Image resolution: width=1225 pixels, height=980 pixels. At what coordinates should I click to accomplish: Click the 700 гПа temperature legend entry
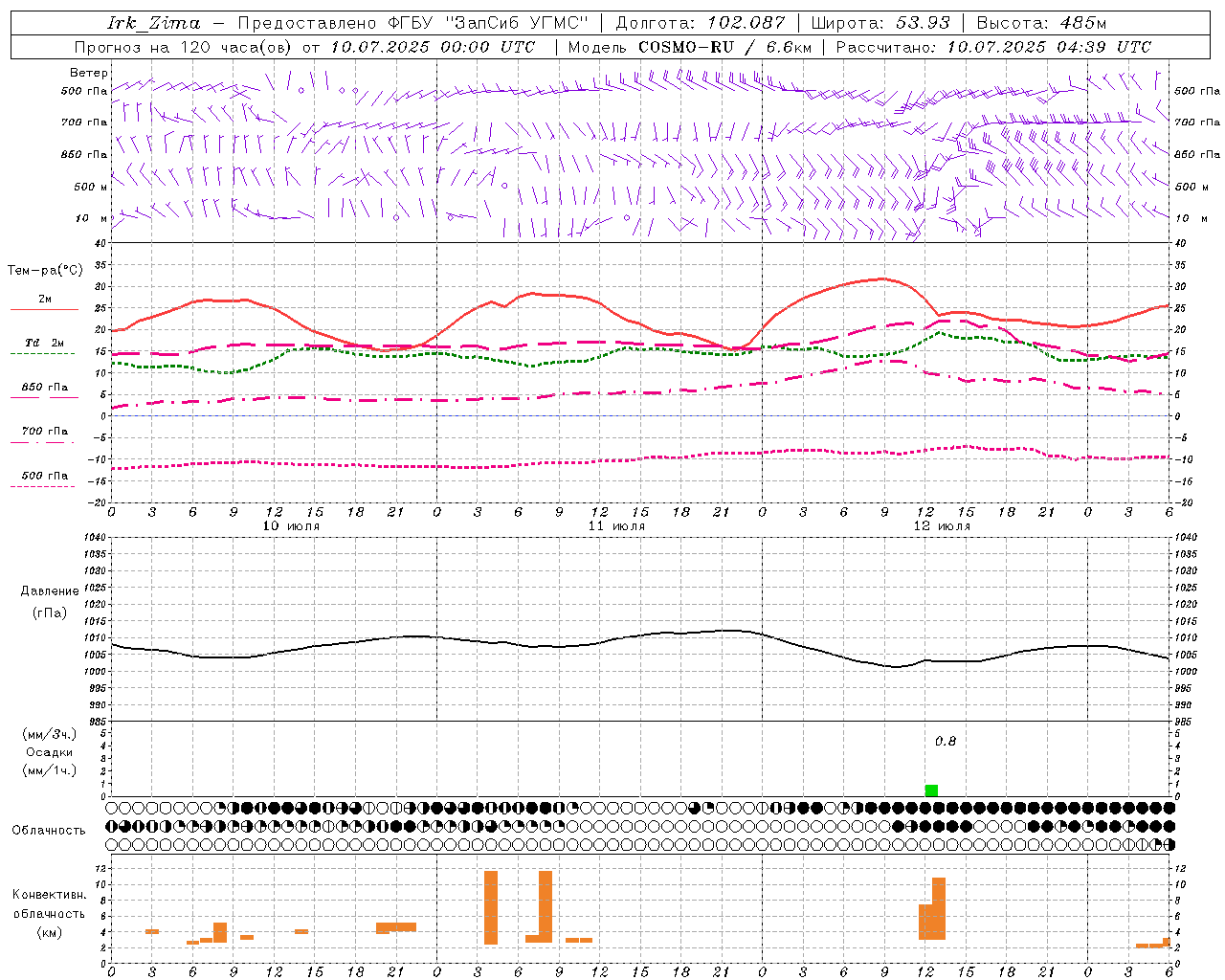click(44, 434)
